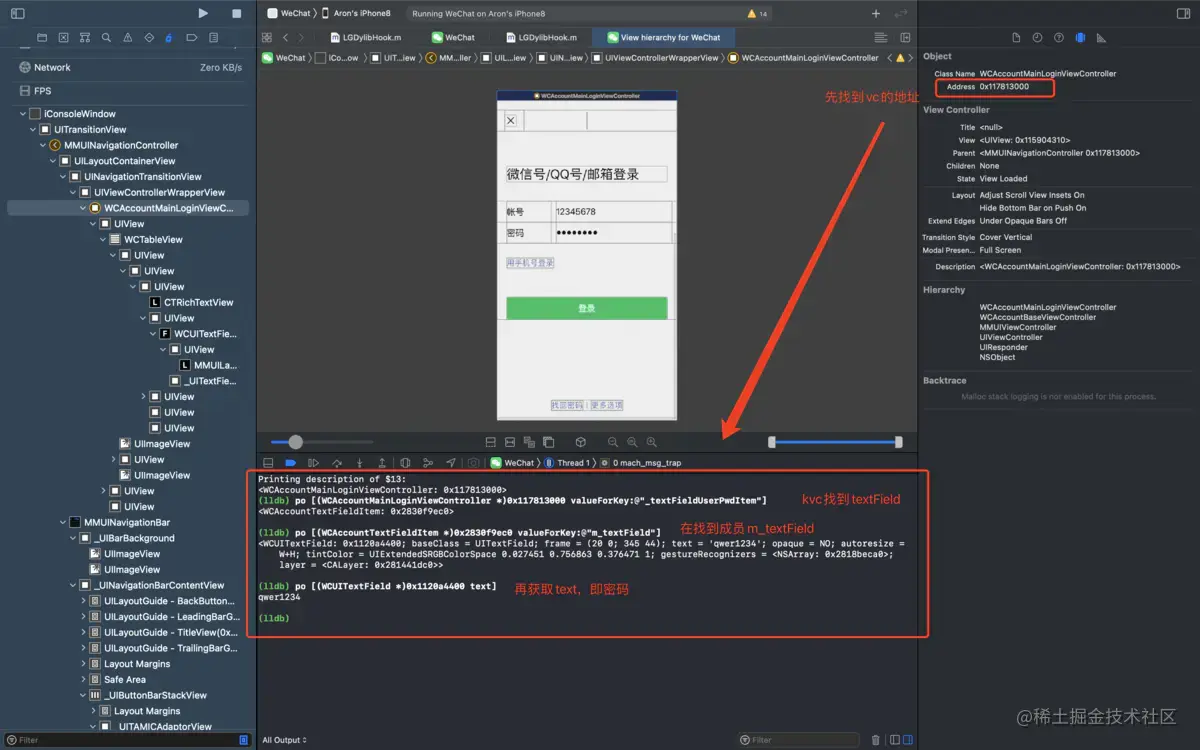
Task: Collapse the WCTableView node
Action: click(x=103, y=240)
